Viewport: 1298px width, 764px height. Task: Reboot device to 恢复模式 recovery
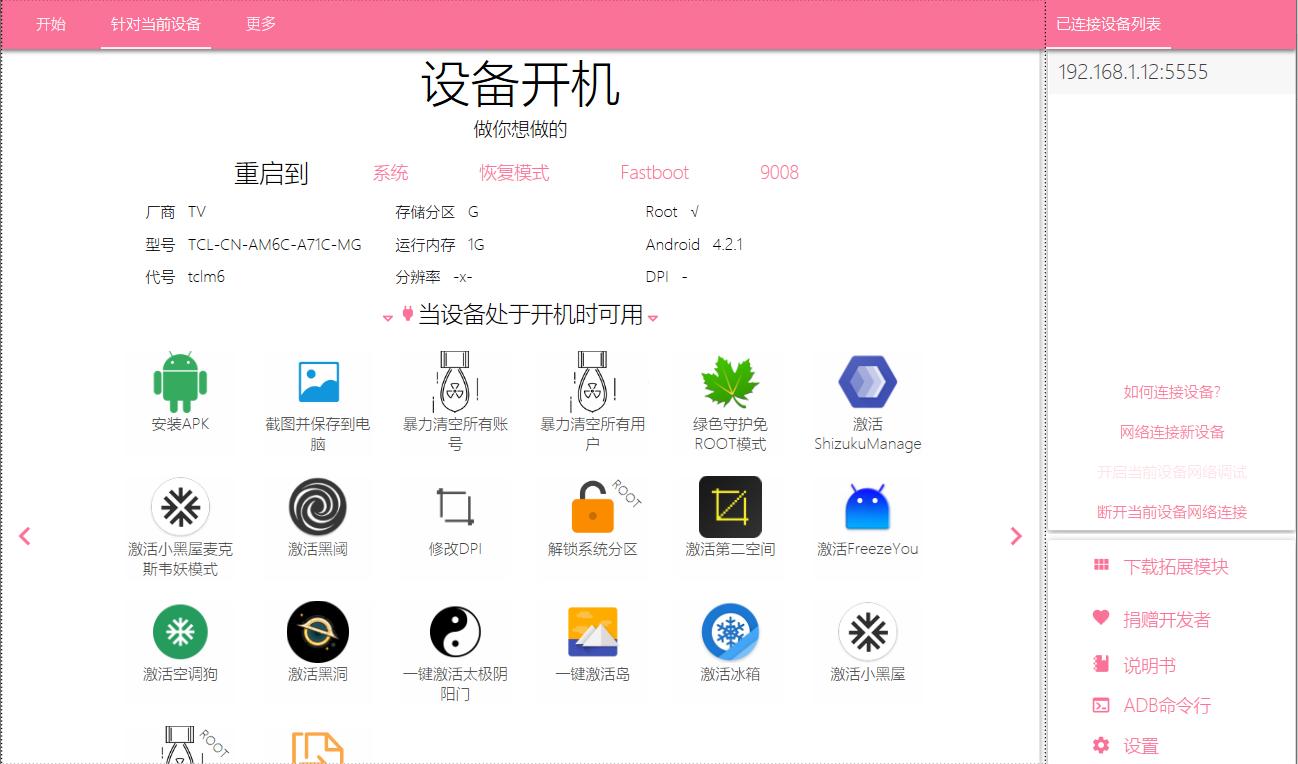[514, 172]
